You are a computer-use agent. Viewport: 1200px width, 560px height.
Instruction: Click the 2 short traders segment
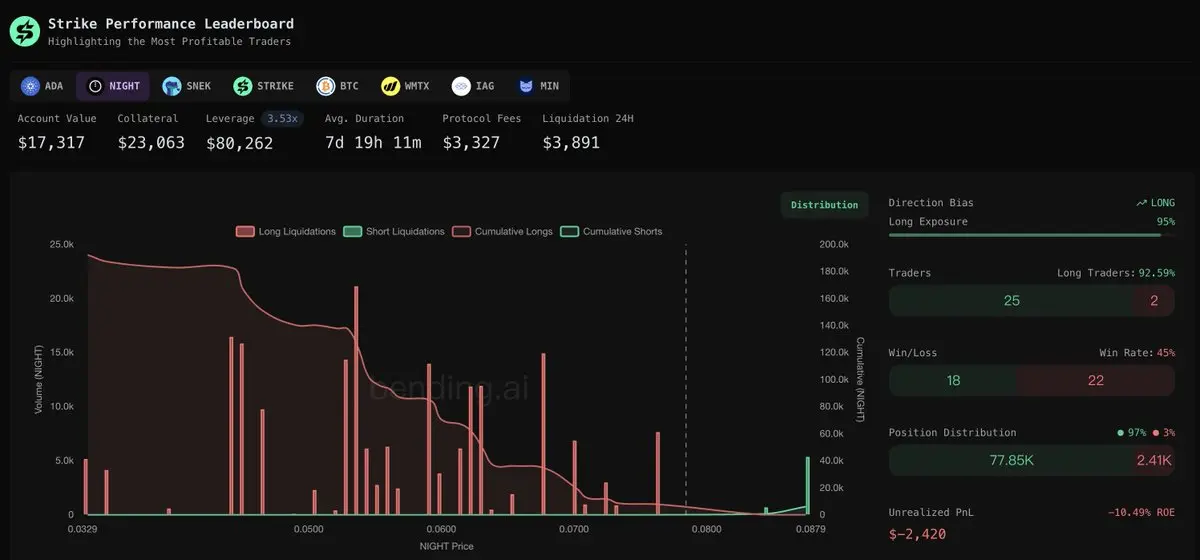(1155, 300)
